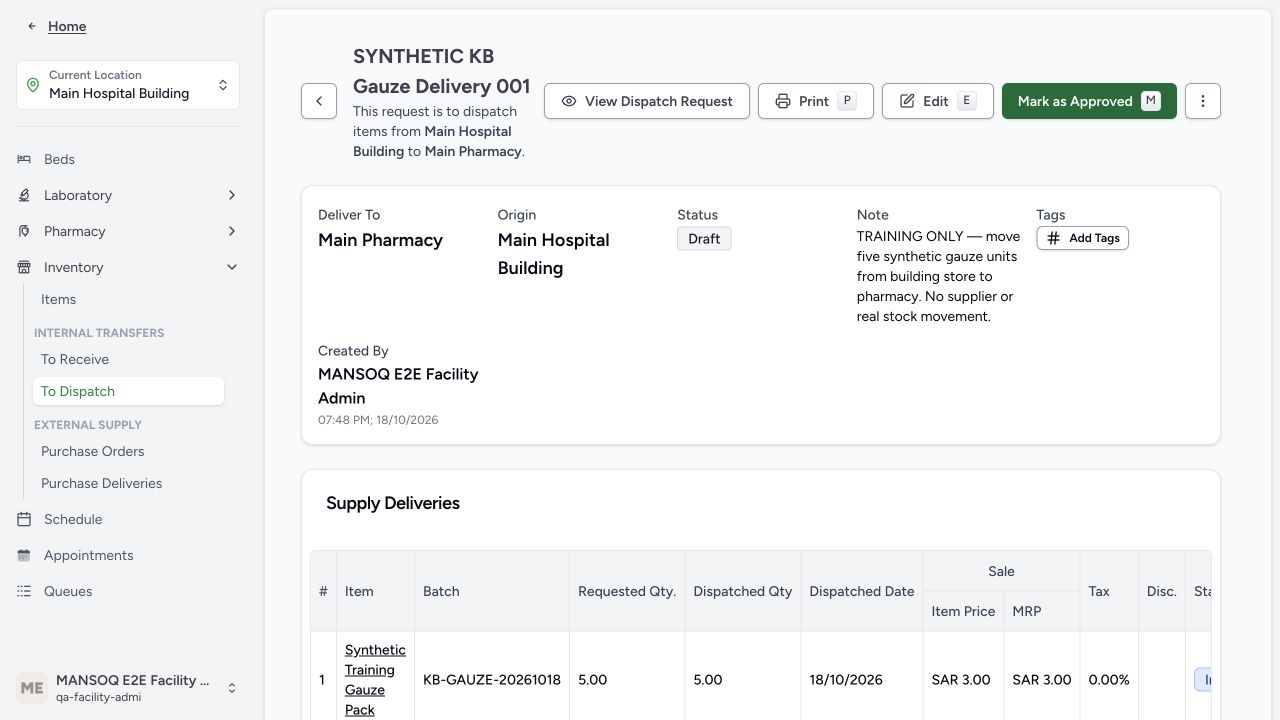Click the back chevron button near title
1280x720 pixels.
(319, 101)
